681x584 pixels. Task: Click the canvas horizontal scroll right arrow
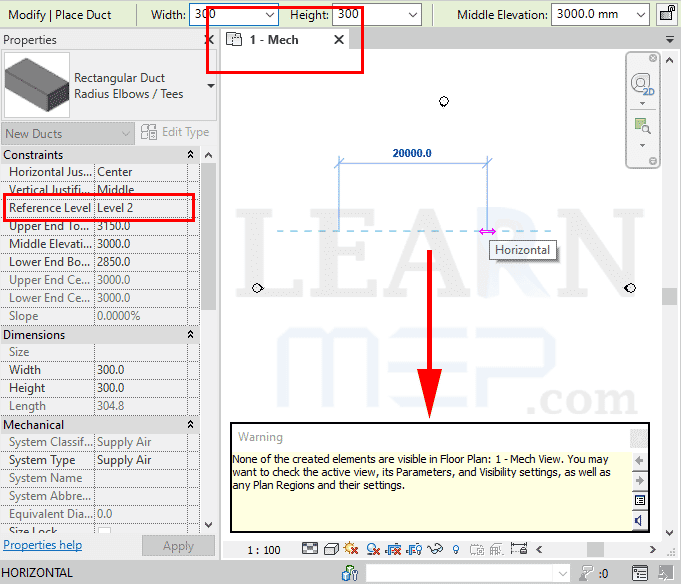[x=652, y=550]
